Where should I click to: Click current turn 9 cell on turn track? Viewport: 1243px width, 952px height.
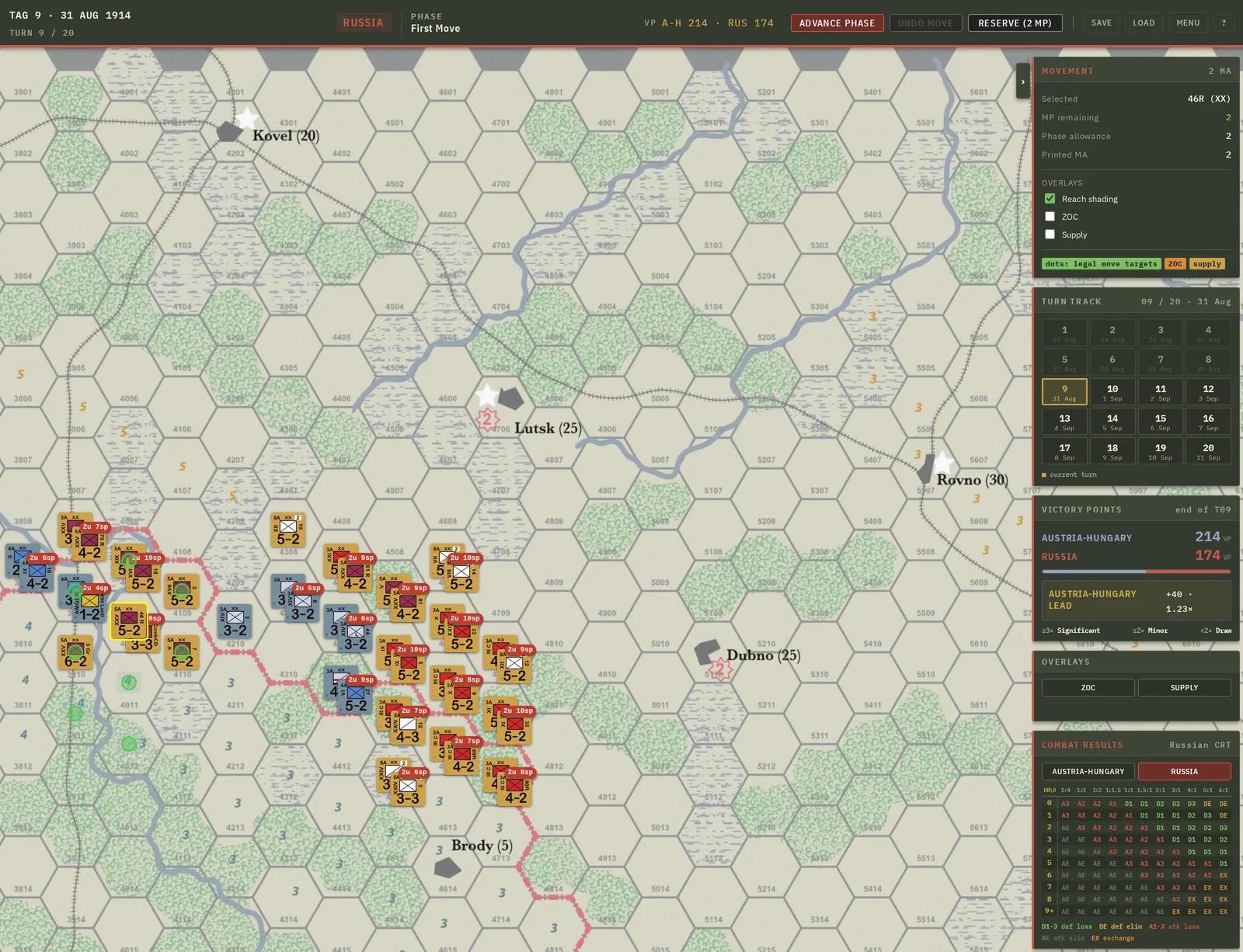click(x=1064, y=392)
